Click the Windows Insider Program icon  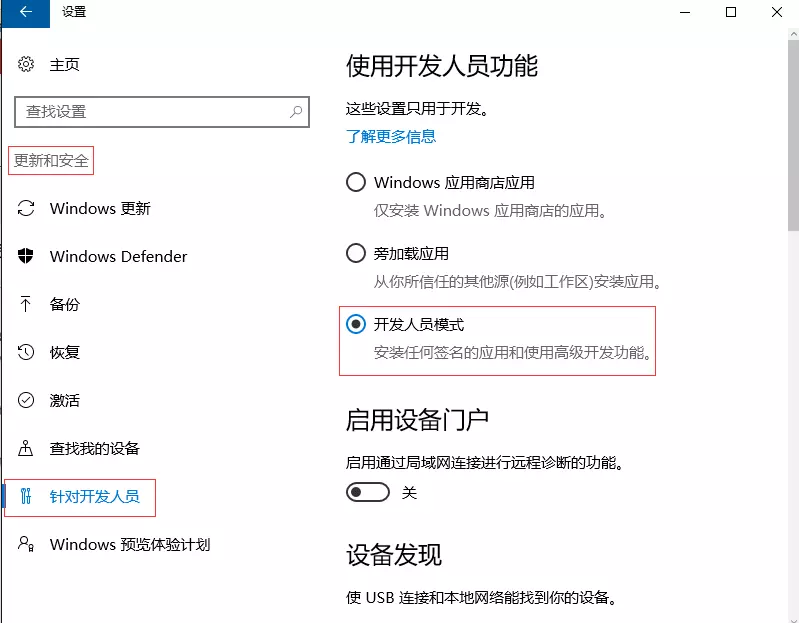(27, 545)
